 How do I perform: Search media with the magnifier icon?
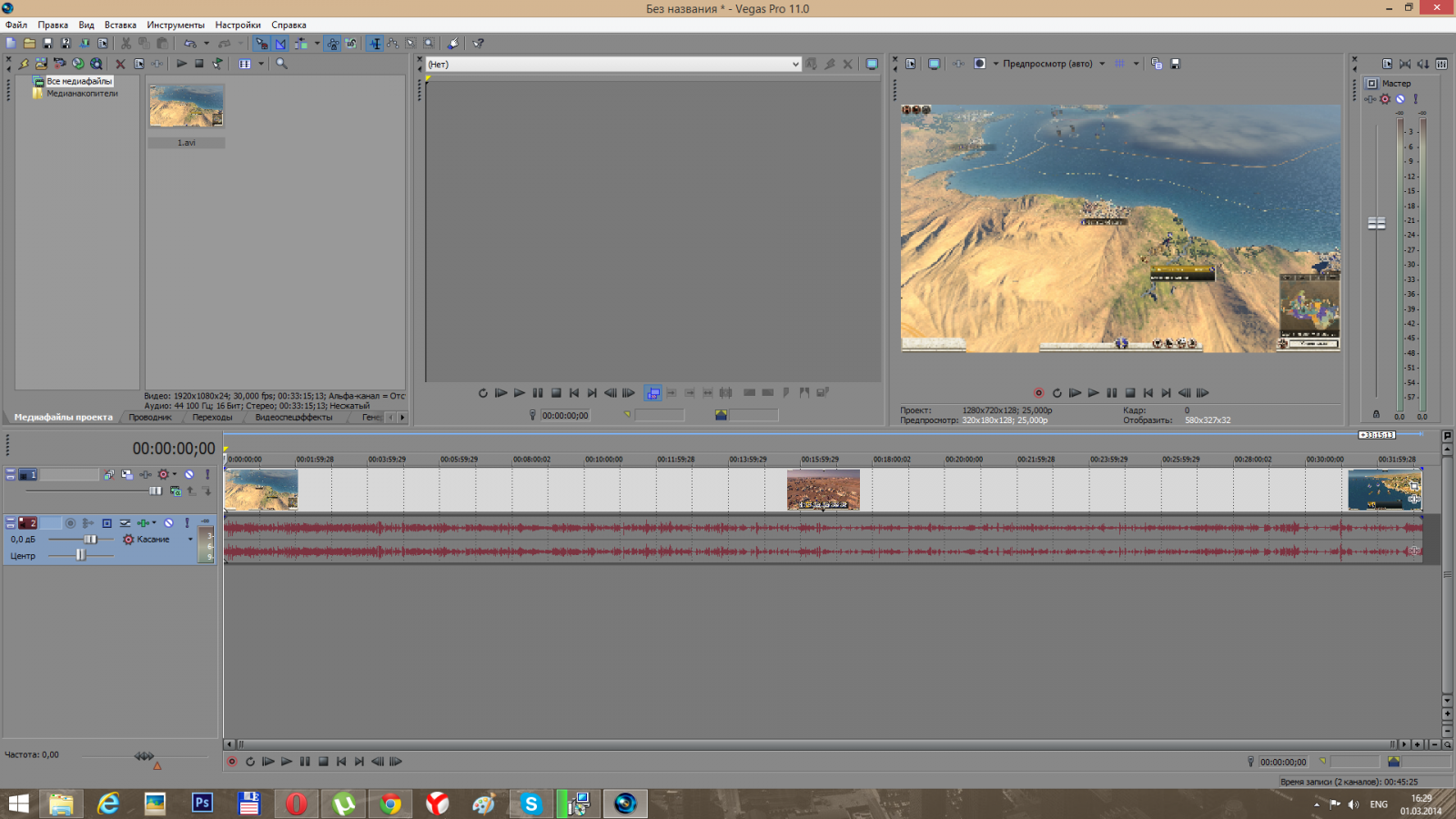point(281,64)
